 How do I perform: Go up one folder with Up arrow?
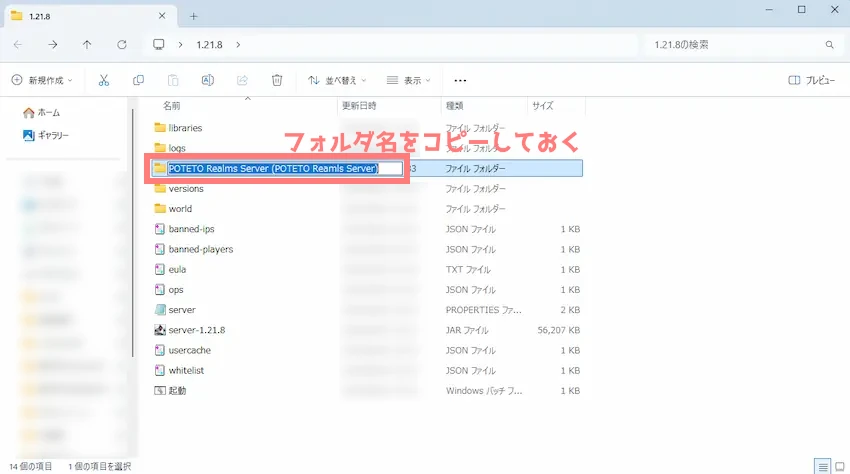click(87, 45)
